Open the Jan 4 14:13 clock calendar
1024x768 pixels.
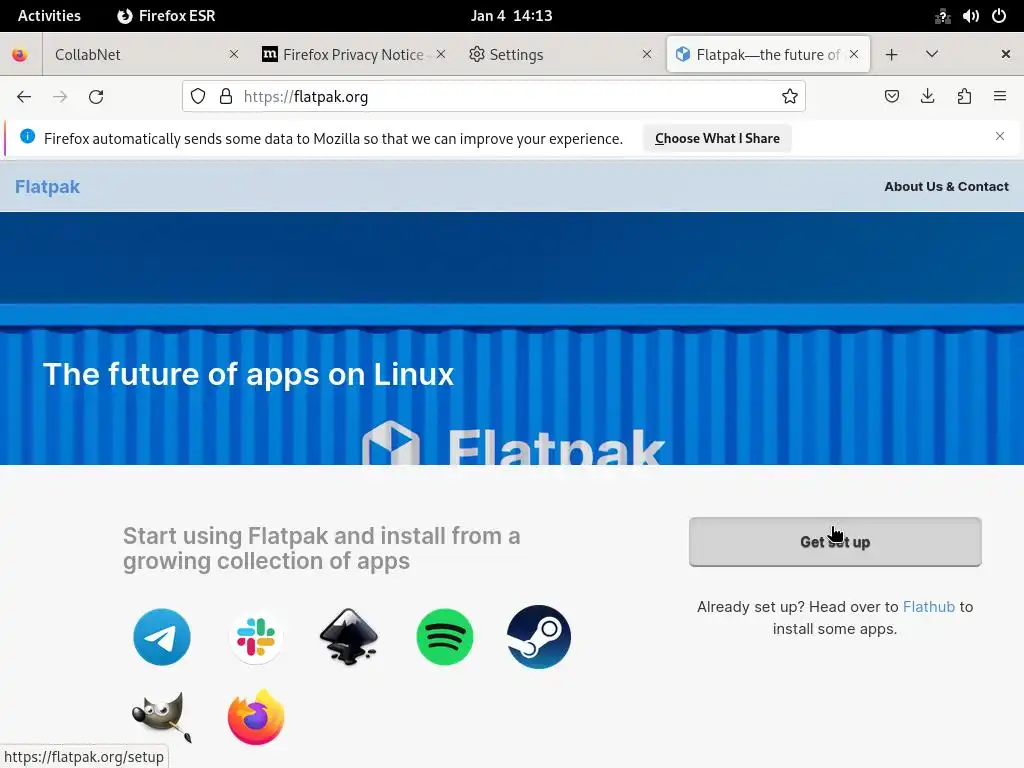[511, 16]
